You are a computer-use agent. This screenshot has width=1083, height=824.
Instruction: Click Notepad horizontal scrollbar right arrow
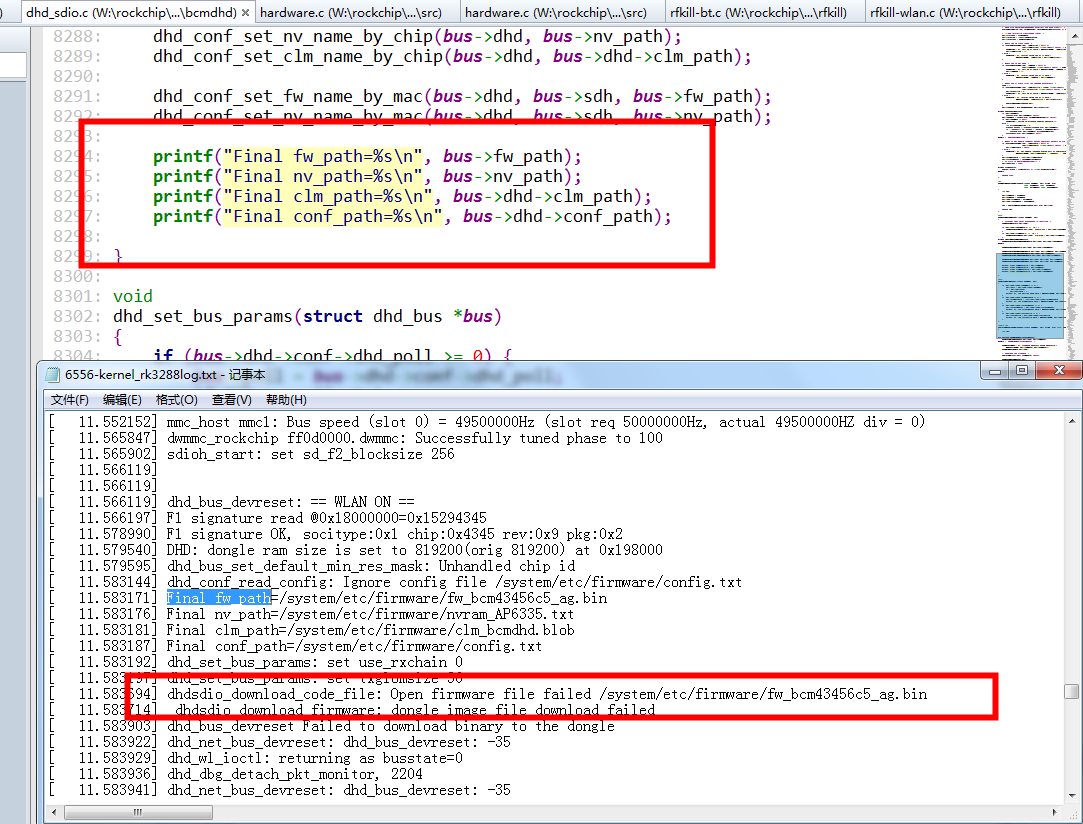(x=1055, y=812)
